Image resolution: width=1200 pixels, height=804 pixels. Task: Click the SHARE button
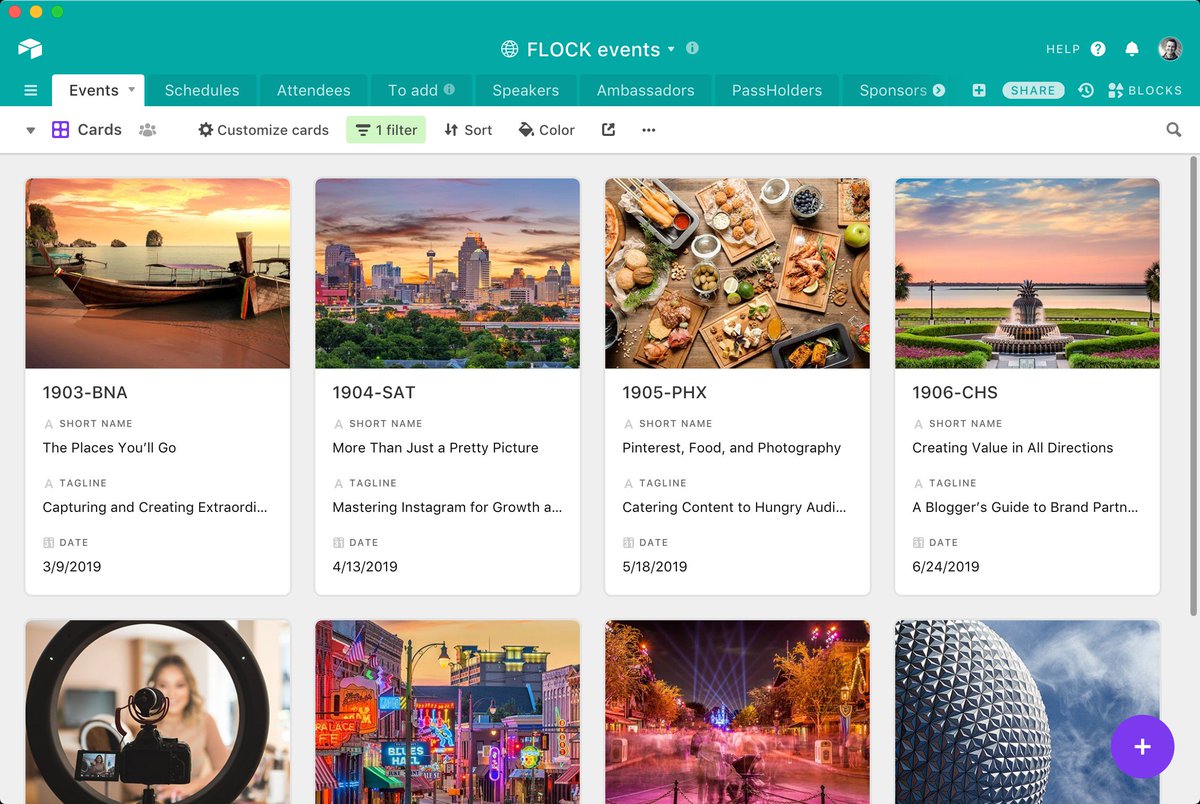(x=1033, y=90)
